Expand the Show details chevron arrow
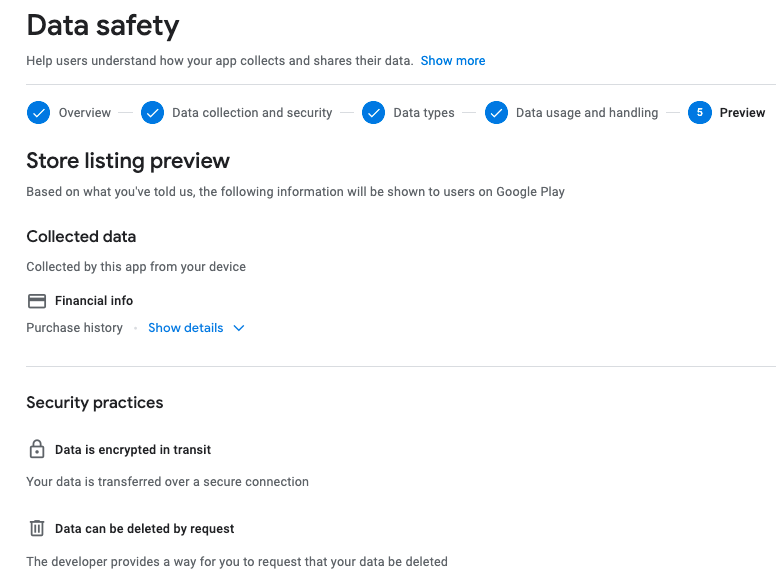The width and height of the screenshot is (776, 585). click(239, 328)
